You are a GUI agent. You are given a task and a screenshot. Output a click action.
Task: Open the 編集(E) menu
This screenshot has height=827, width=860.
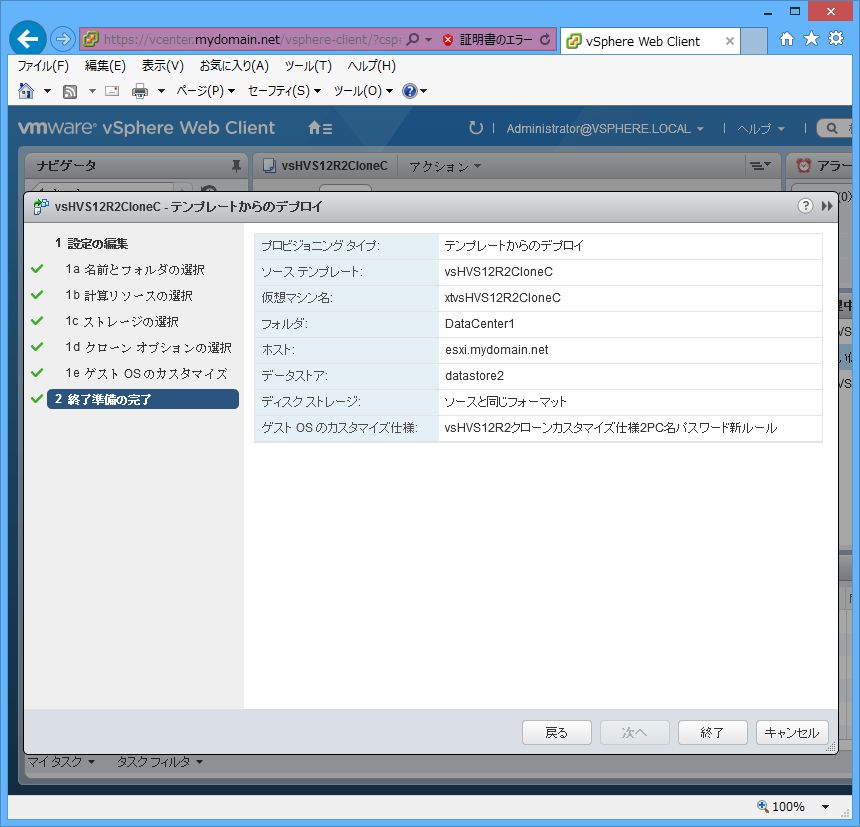[105, 66]
